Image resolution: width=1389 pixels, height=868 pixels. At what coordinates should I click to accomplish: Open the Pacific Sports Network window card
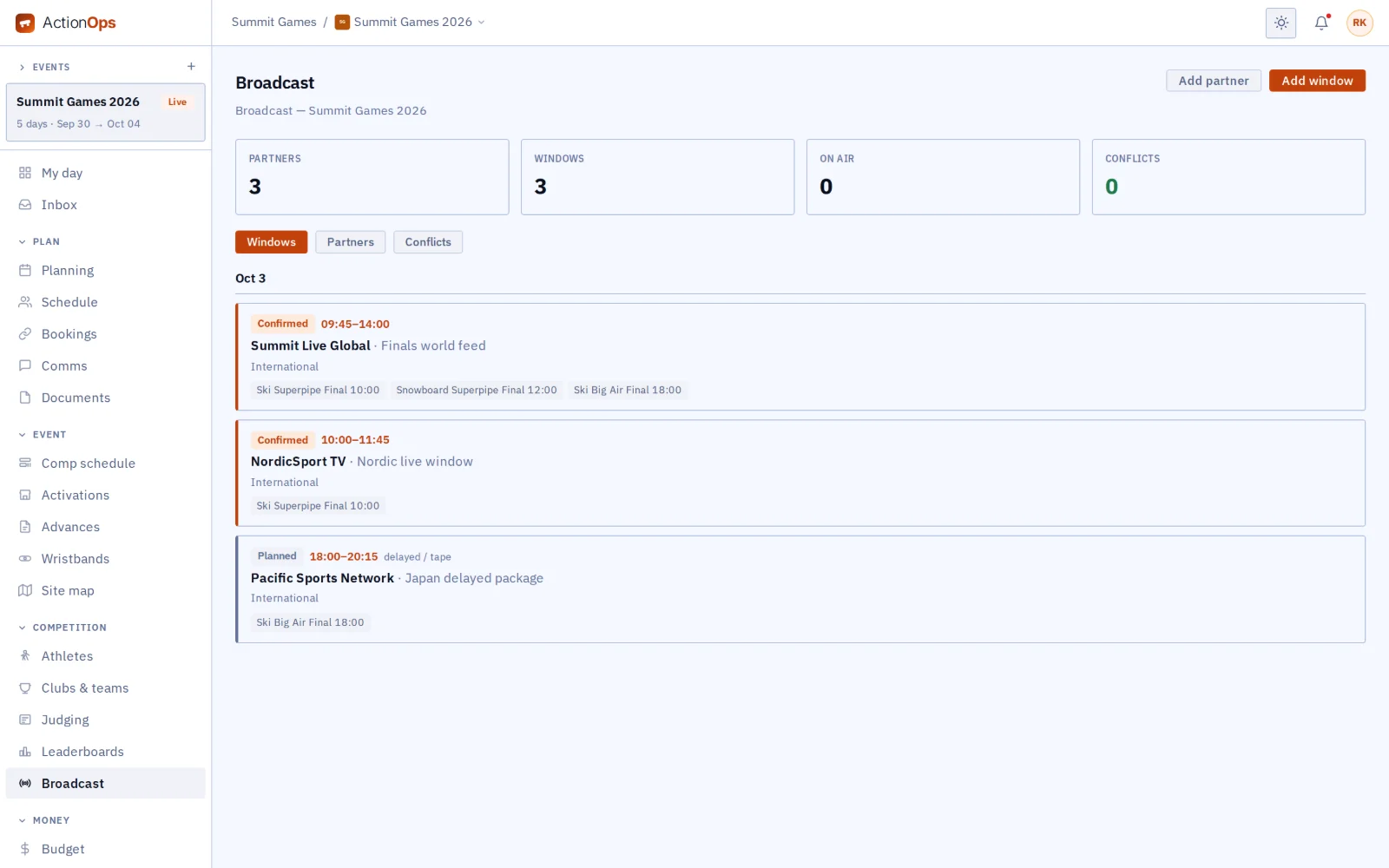point(800,589)
